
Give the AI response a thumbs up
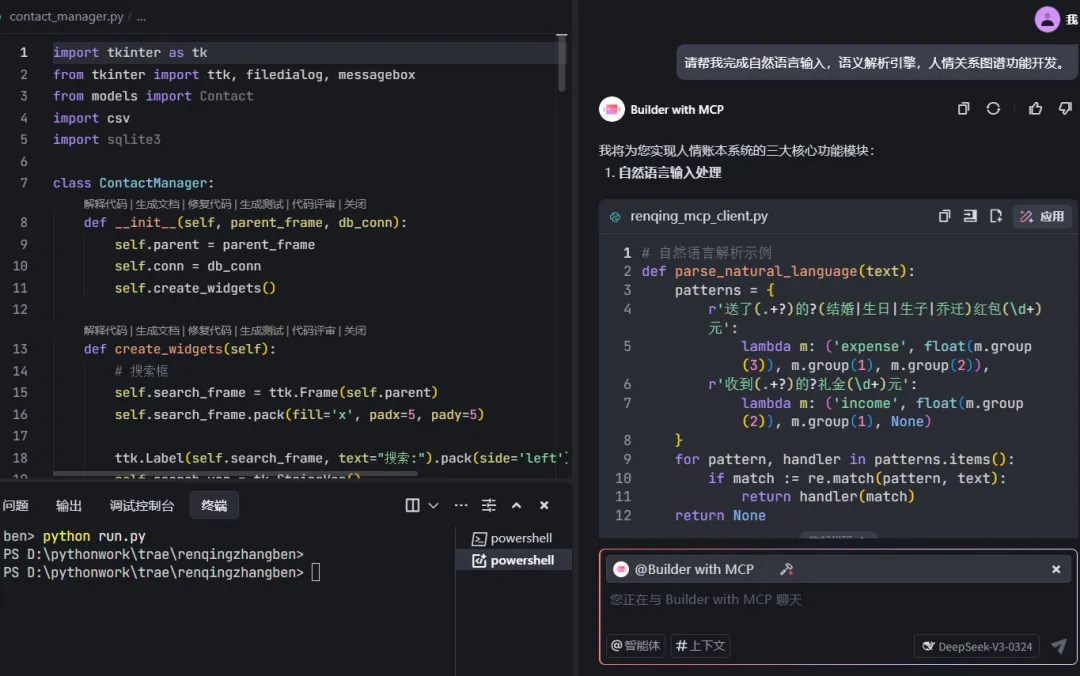tap(1035, 109)
